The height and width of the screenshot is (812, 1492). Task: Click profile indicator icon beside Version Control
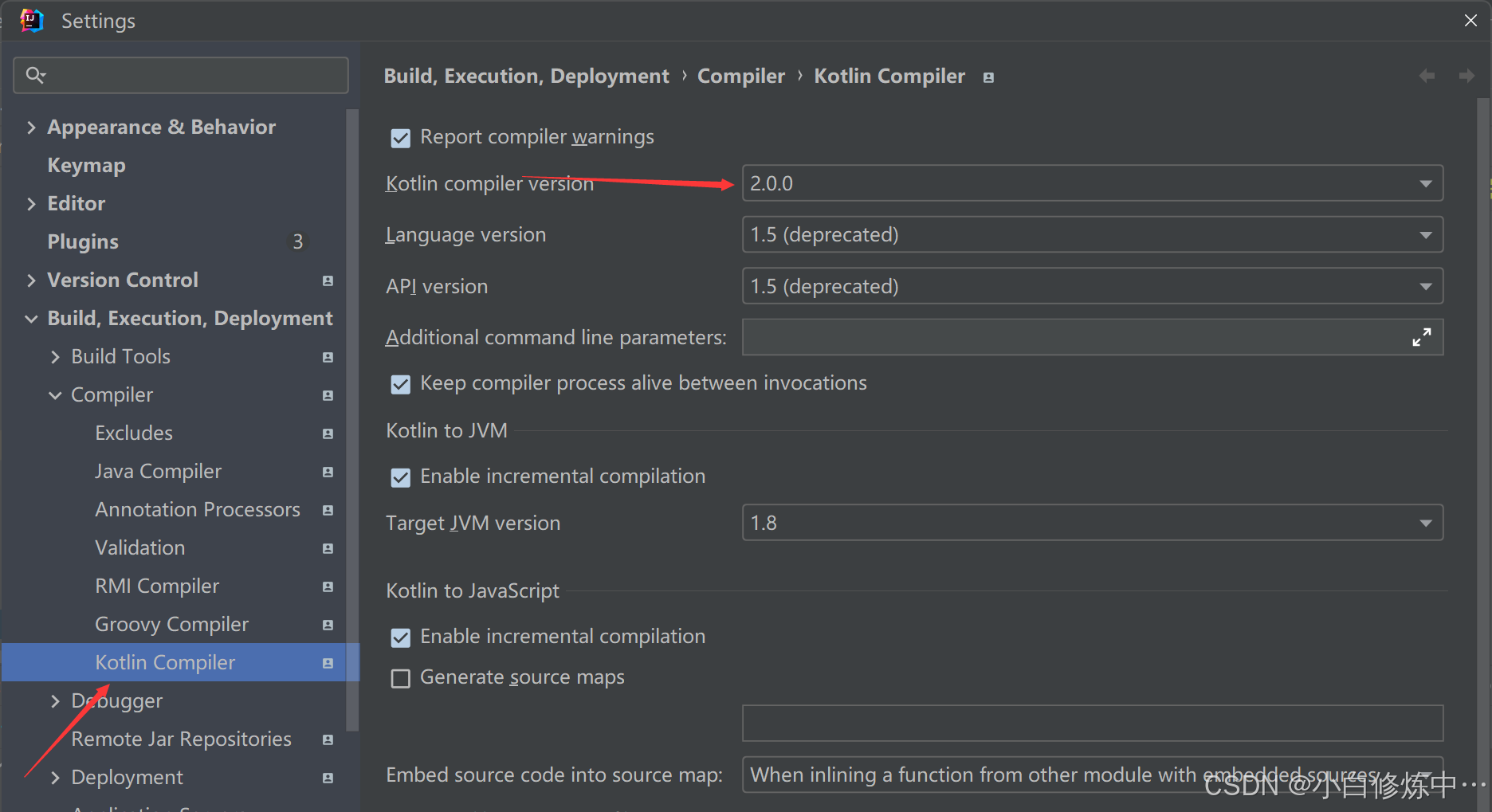point(328,280)
